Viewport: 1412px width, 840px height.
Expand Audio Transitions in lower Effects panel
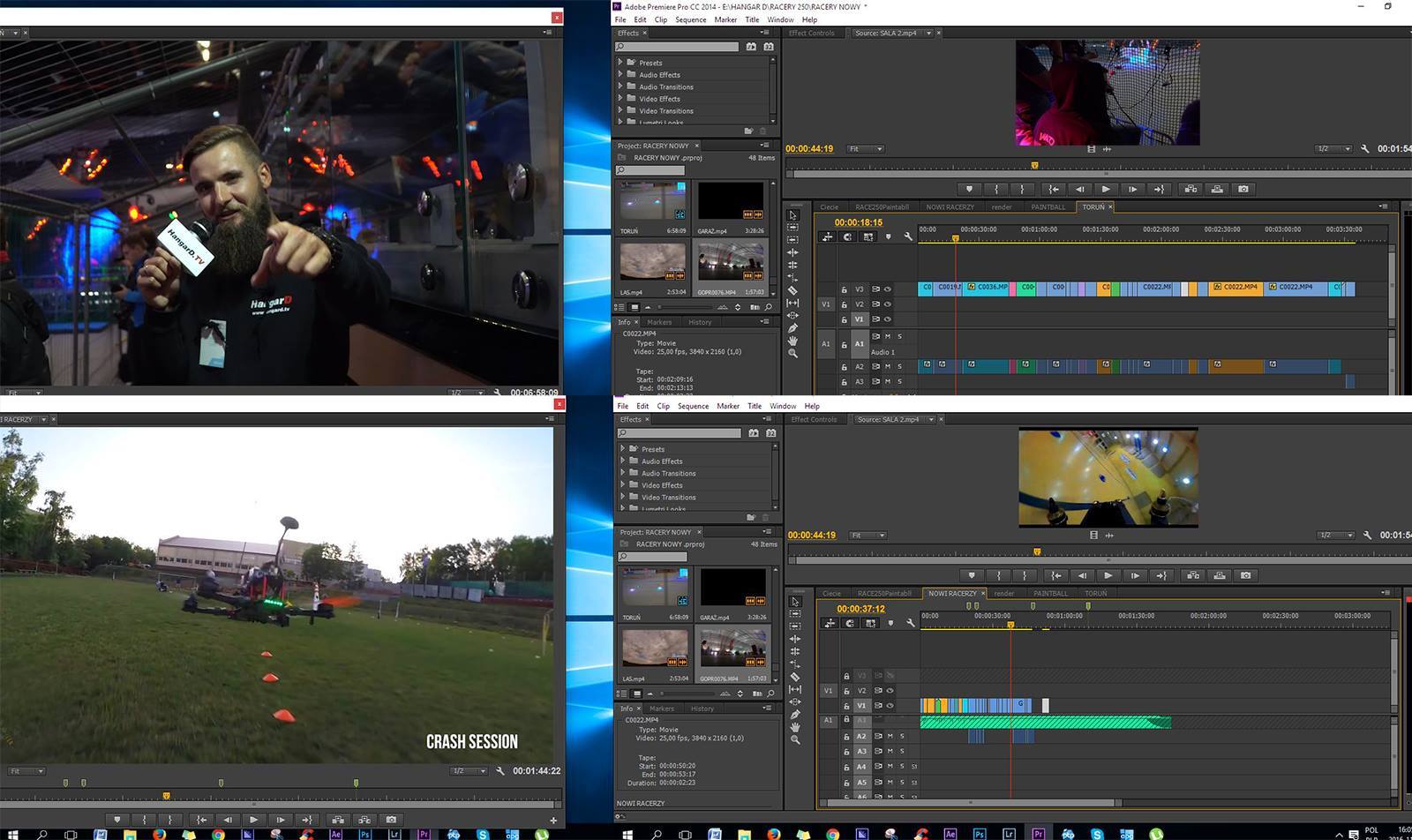(623, 473)
